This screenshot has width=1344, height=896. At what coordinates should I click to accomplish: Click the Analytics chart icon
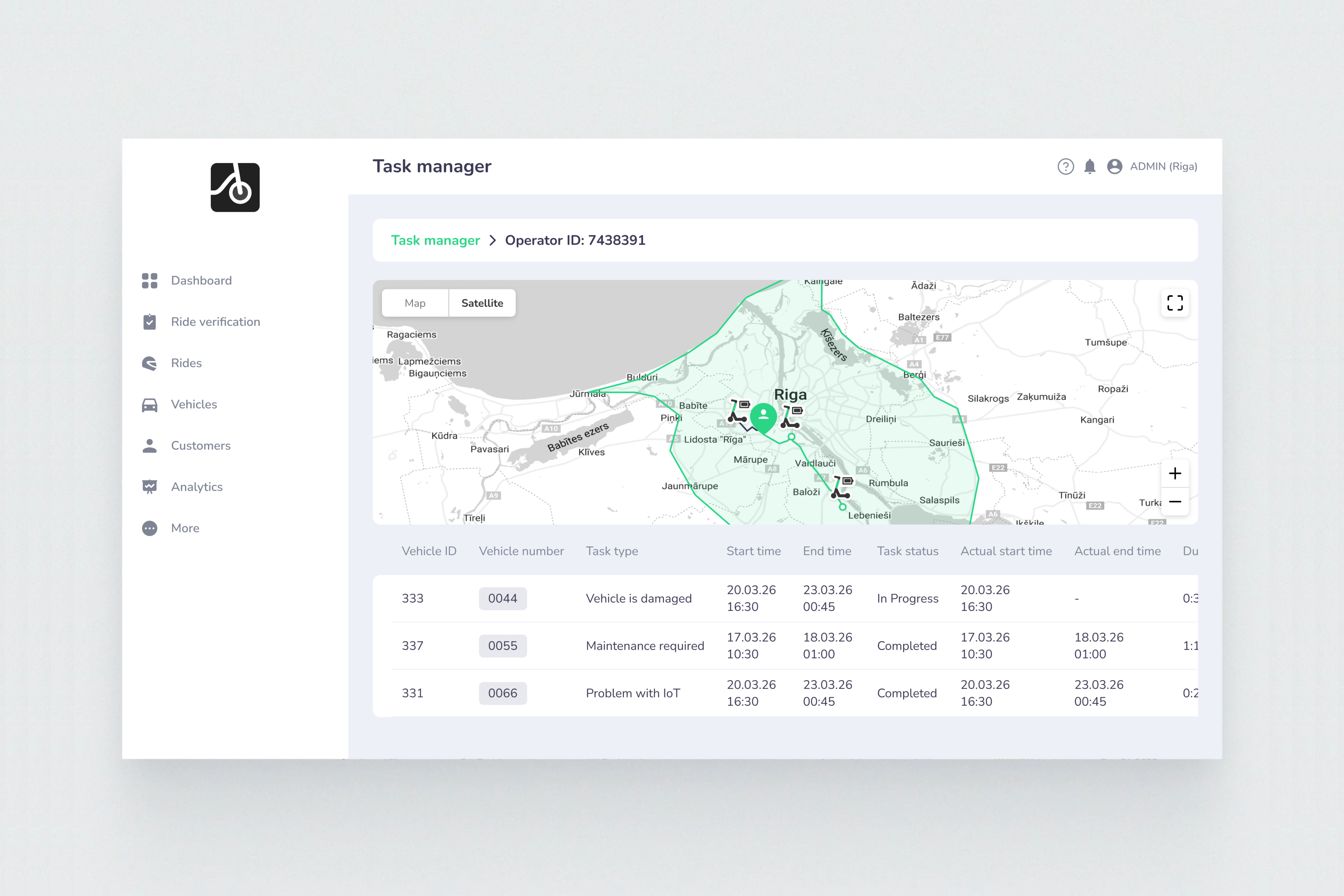click(x=150, y=487)
